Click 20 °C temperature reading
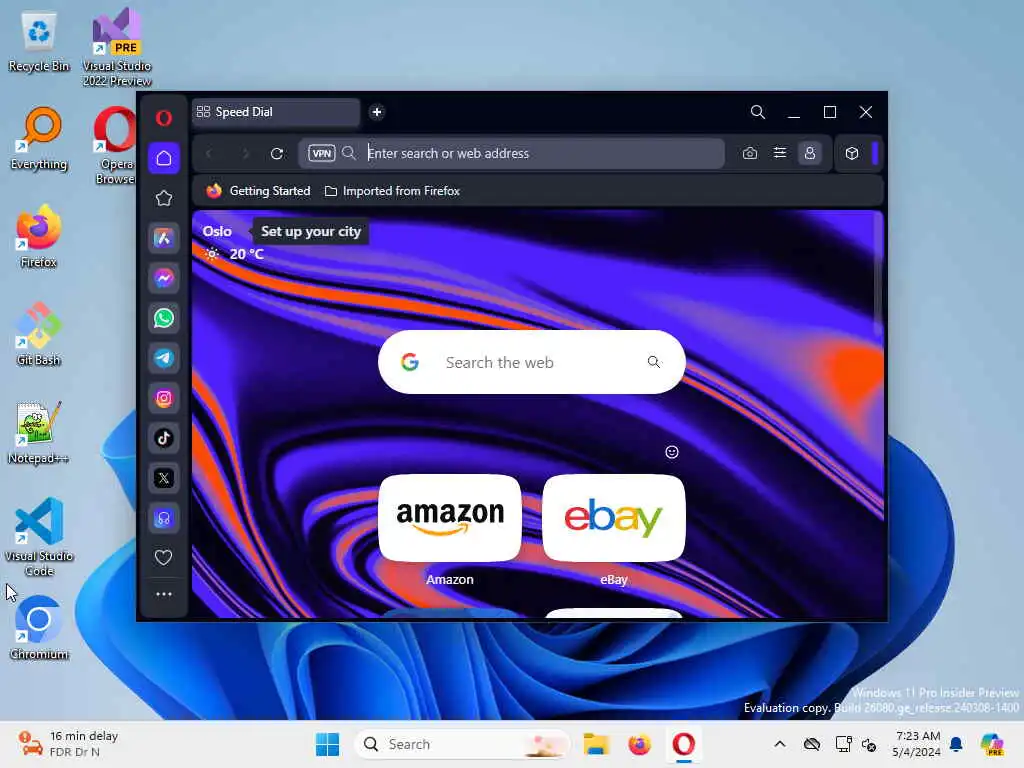Viewport: 1024px width, 768px height. click(x=246, y=254)
